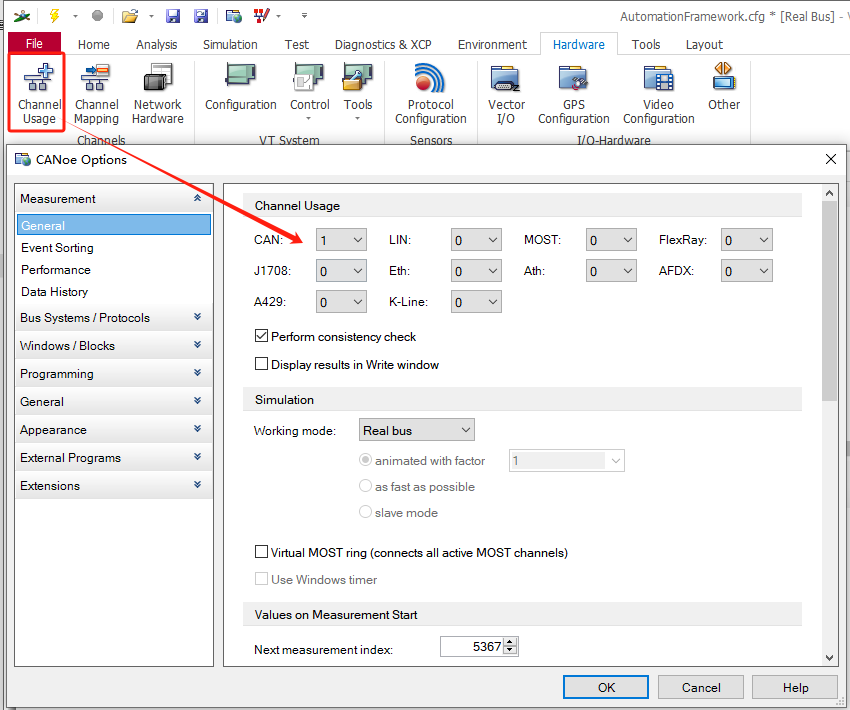Expand the Appearance section
Viewport: 850px width, 710px height.
pyautogui.click(x=114, y=430)
